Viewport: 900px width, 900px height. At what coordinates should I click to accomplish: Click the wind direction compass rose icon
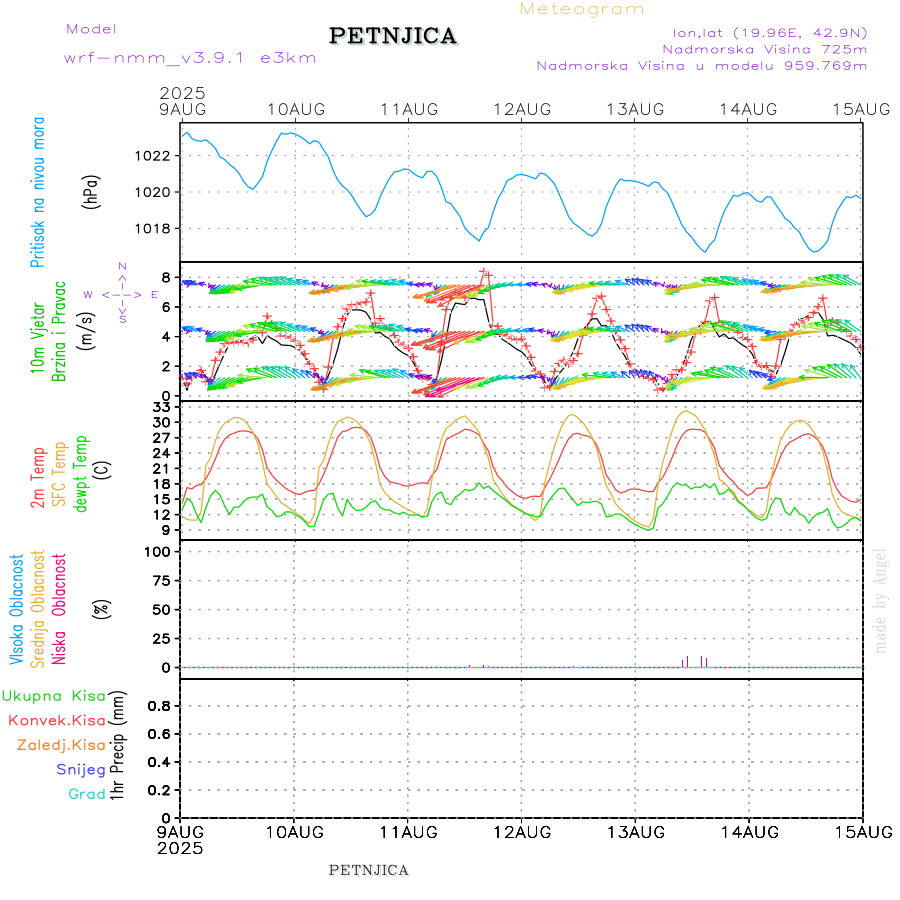pos(121,293)
